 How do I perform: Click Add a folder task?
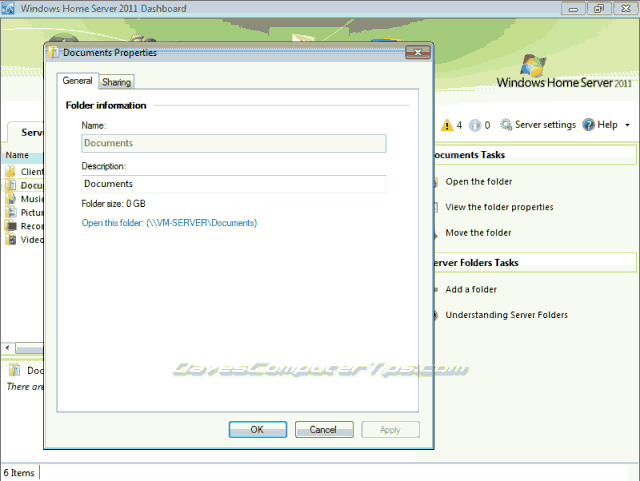coord(471,289)
